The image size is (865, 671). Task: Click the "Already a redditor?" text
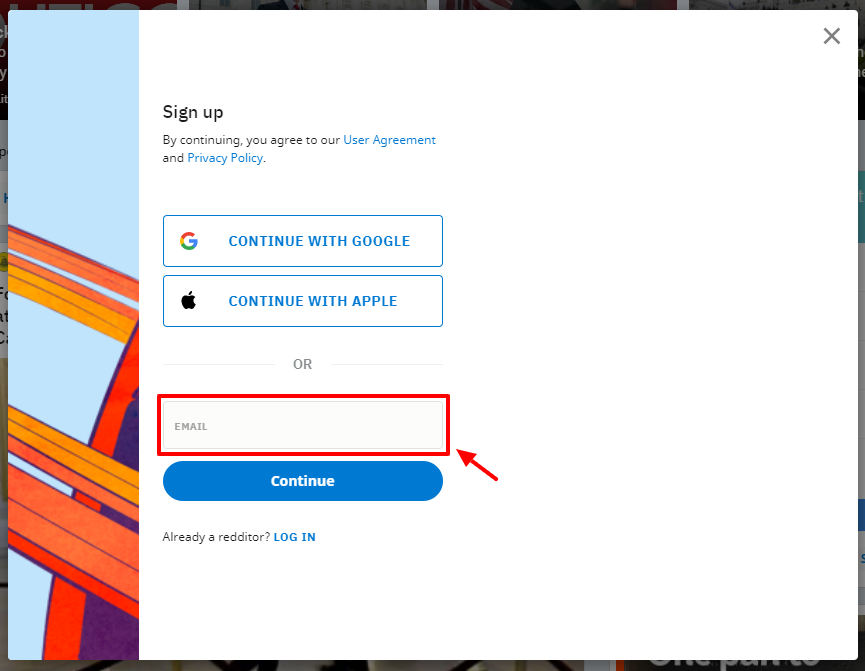tap(216, 537)
